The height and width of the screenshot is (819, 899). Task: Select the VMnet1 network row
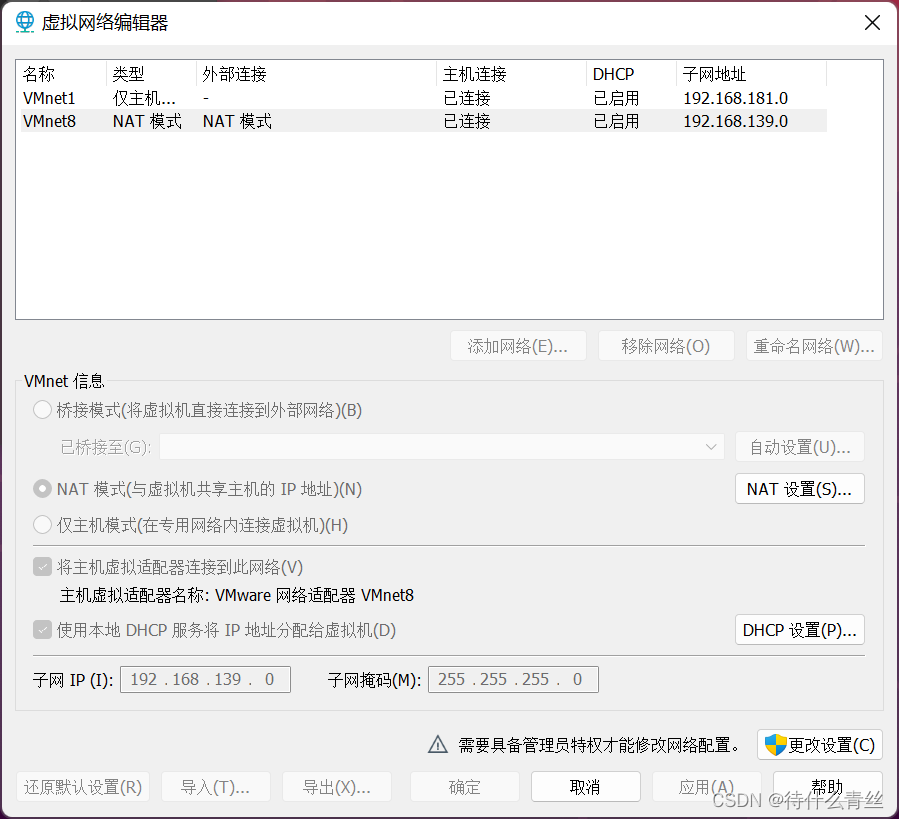click(424, 98)
